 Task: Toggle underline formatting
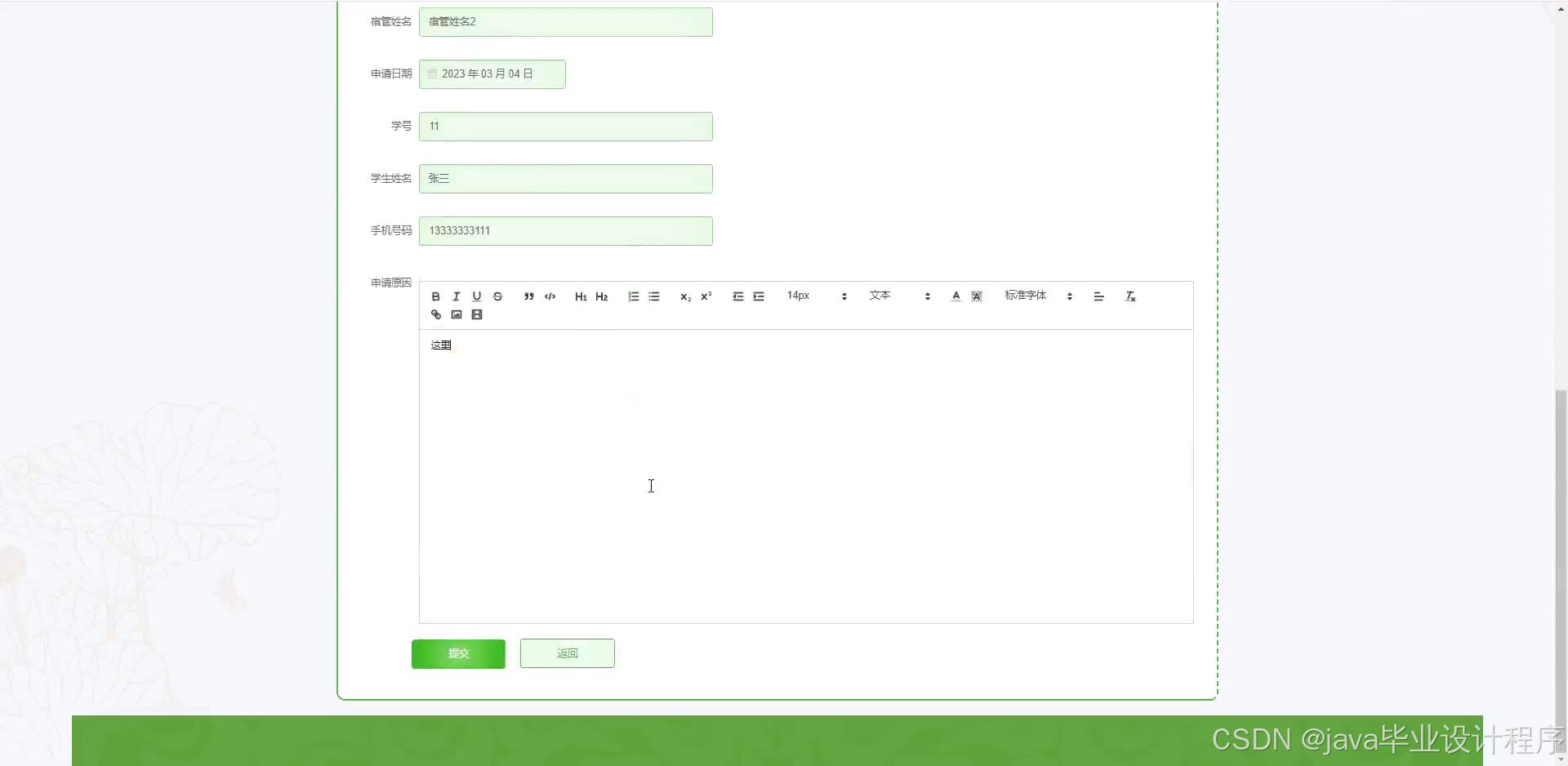pos(477,296)
